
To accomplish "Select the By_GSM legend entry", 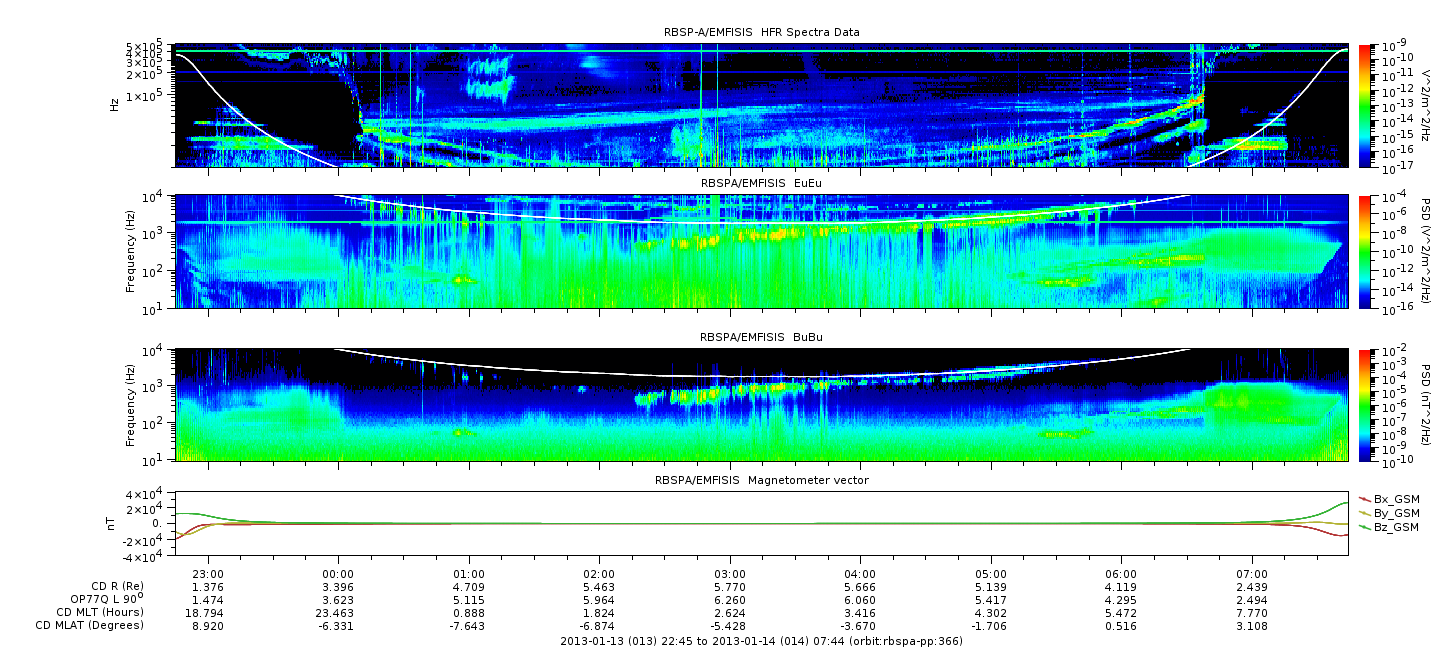I will (x=1395, y=513).
